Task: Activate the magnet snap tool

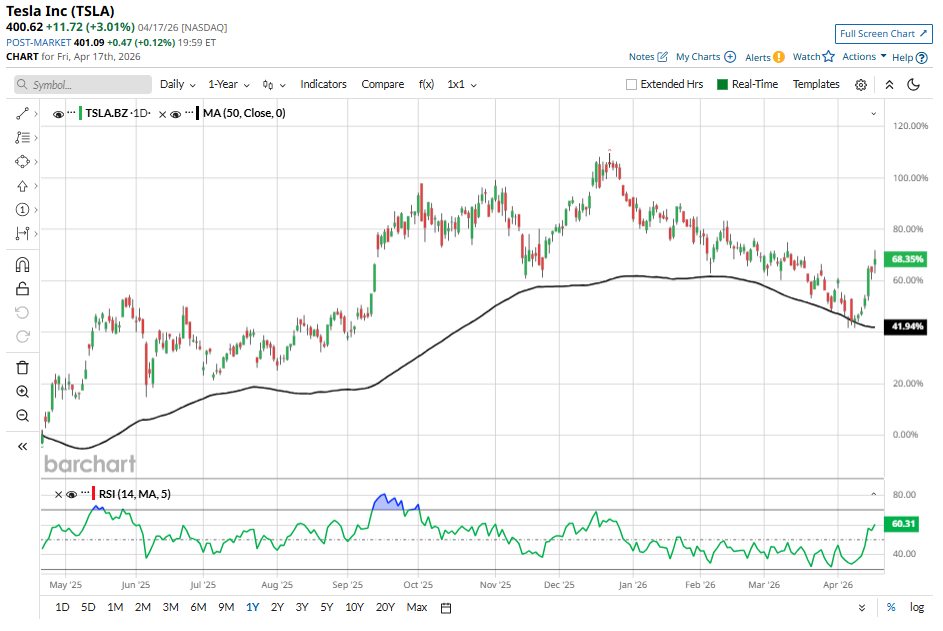Action: (22, 265)
